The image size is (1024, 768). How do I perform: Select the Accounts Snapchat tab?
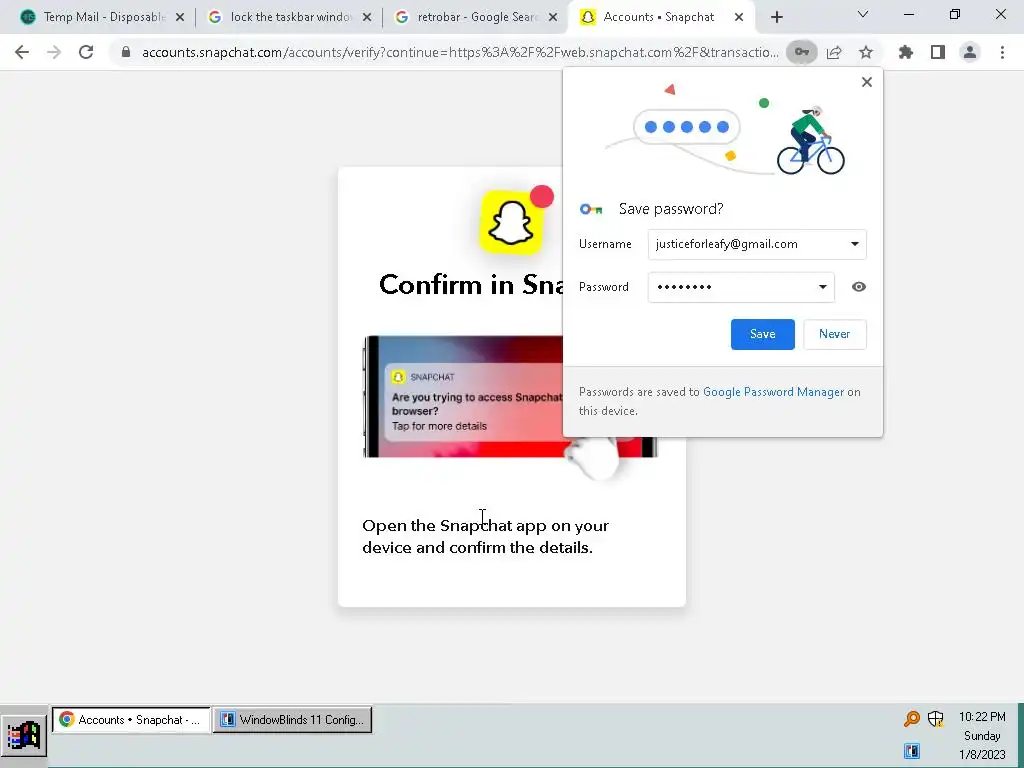click(660, 17)
